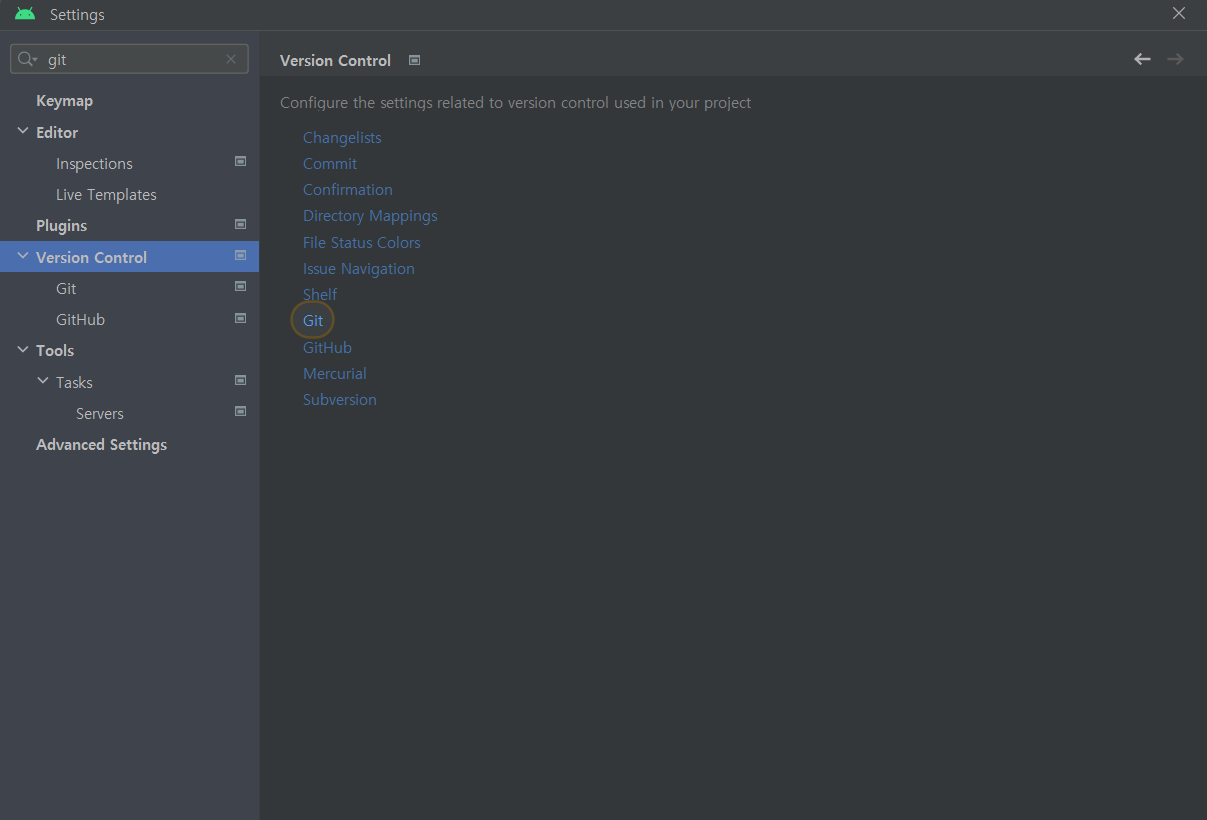Open the Shelf link

[320, 294]
